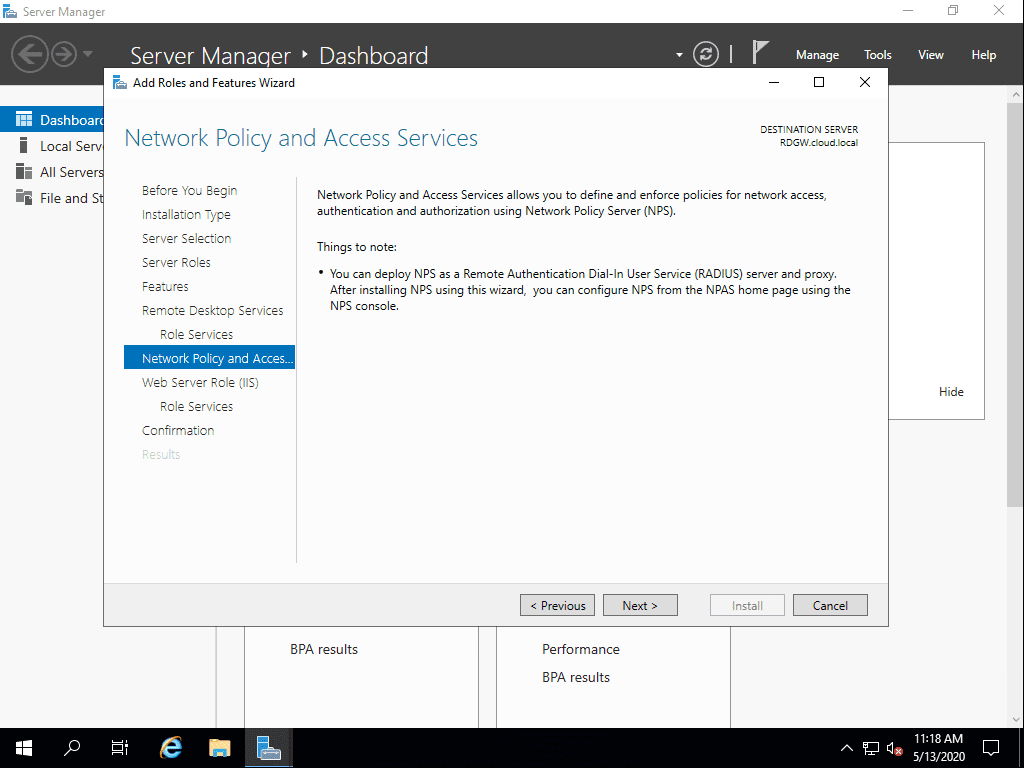1024x768 pixels.
Task: Open the Start menu
Action: pos(22,747)
